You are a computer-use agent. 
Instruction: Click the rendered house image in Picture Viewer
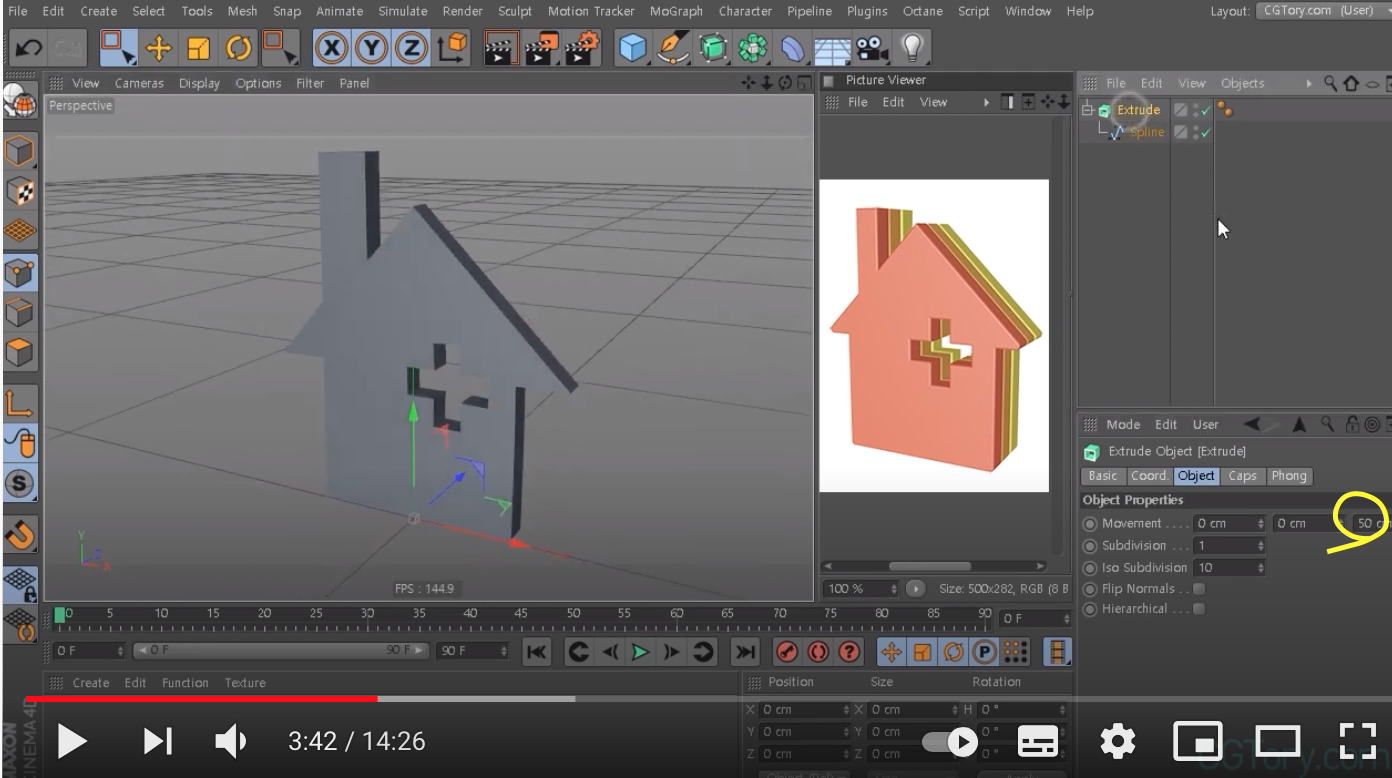point(934,335)
